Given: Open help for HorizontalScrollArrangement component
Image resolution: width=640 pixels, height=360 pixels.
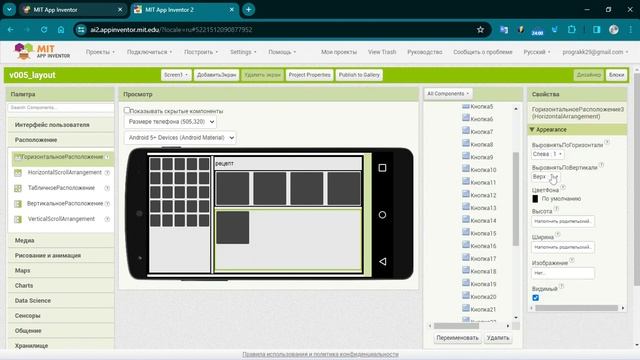Looking at the screenshot, I should (x=107, y=173).
